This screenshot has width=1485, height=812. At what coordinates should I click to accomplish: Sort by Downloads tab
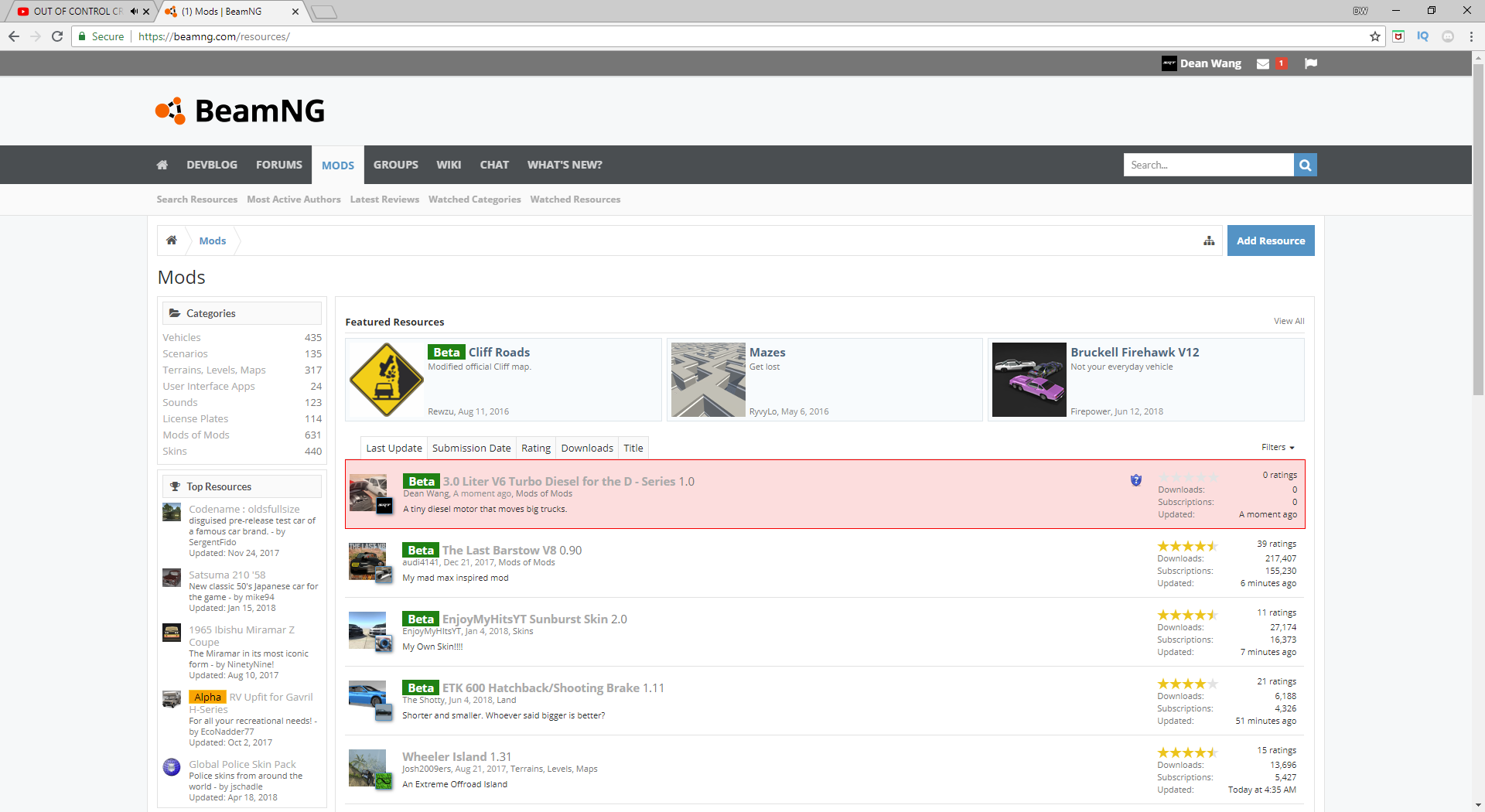[587, 448]
